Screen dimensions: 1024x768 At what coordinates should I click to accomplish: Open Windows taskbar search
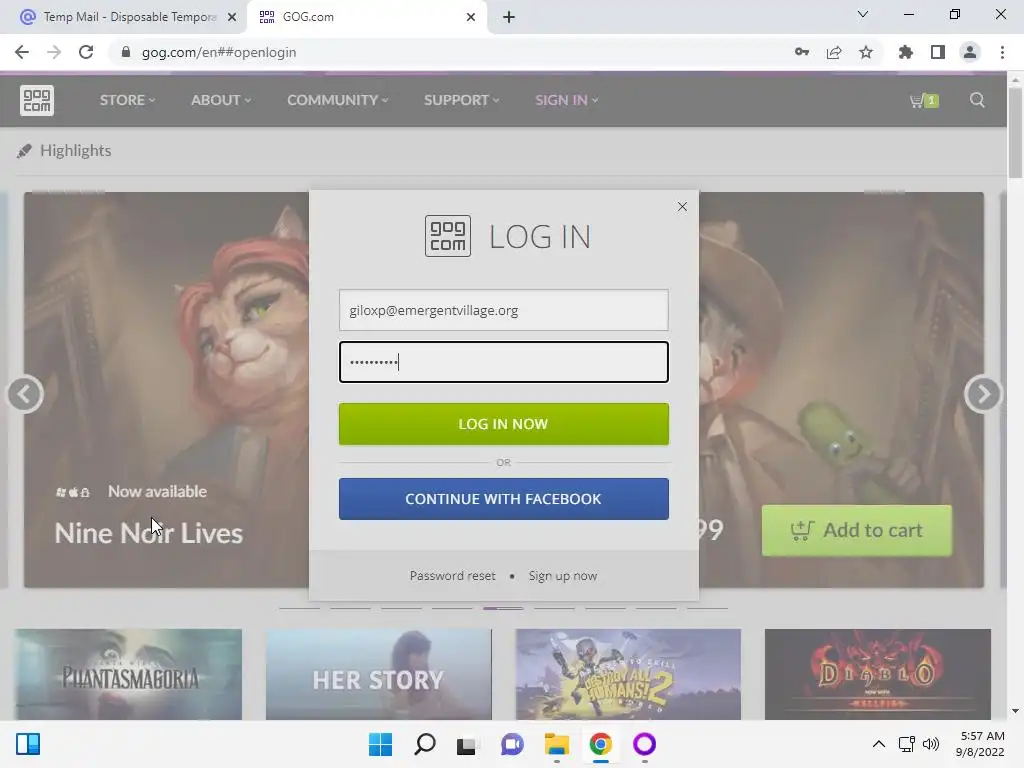click(424, 744)
